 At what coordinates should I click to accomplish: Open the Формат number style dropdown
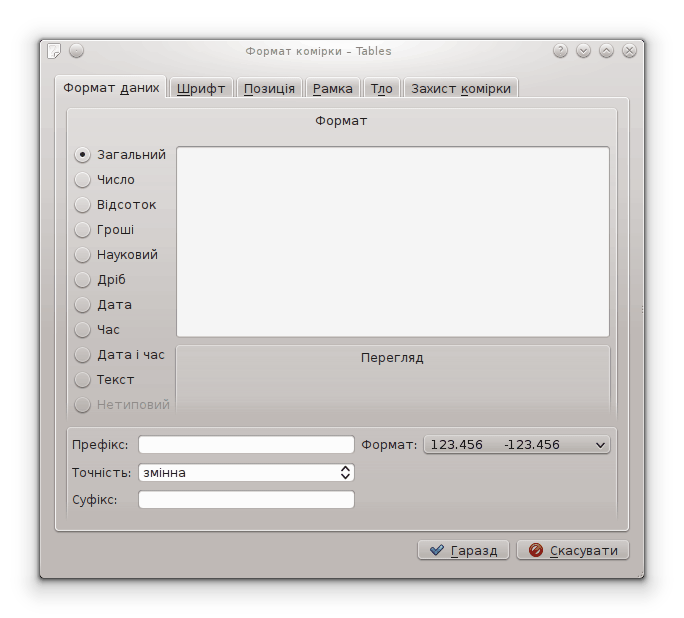tap(517, 445)
